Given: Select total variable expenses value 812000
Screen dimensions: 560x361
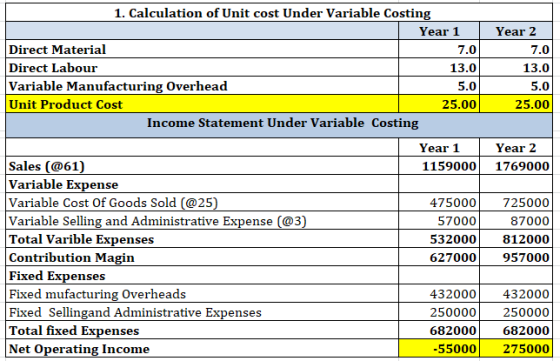Looking at the screenshot, I should pos(526,239).
